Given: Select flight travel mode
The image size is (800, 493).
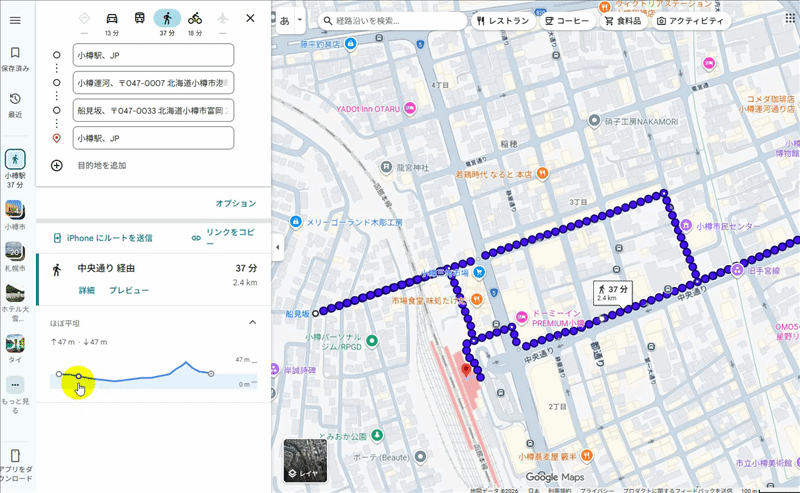Looking at the screenshot, I should click(x=222, y=18).
